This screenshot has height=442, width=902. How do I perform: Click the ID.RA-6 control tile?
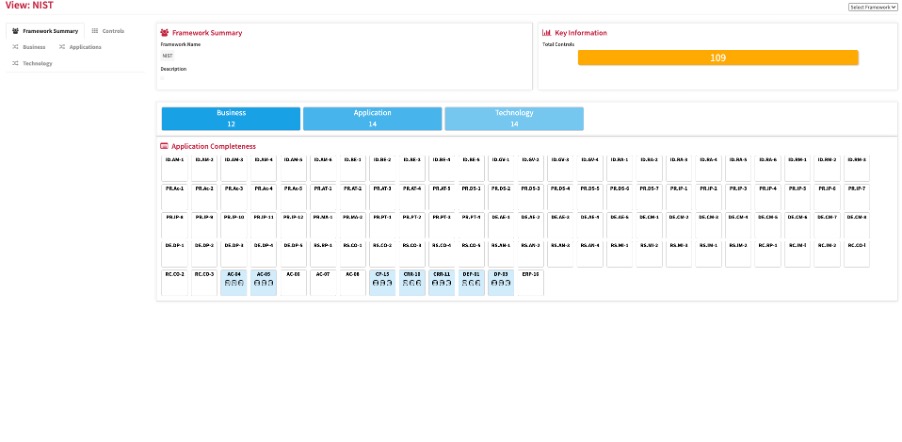[767, 169]
